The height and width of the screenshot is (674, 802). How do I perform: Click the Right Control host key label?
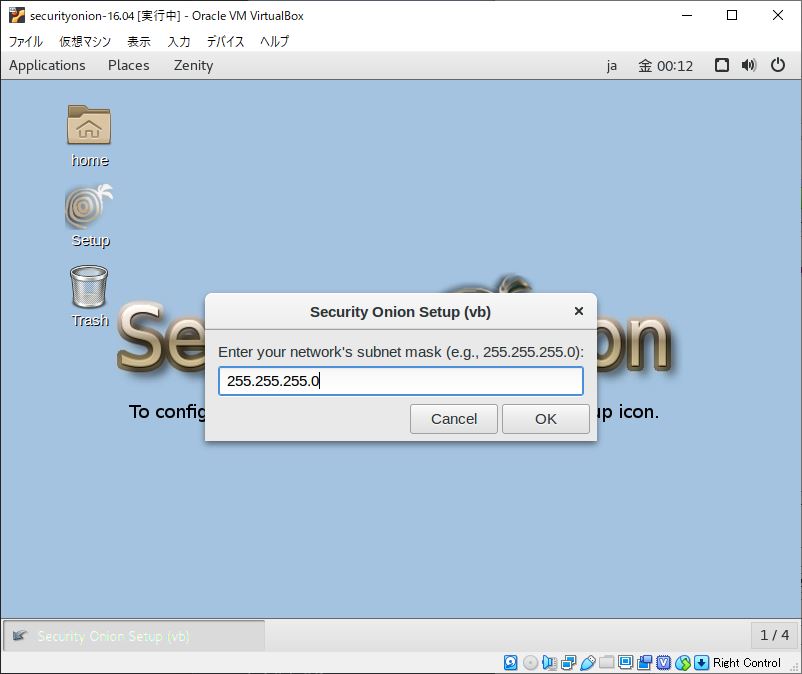(747, 663)
